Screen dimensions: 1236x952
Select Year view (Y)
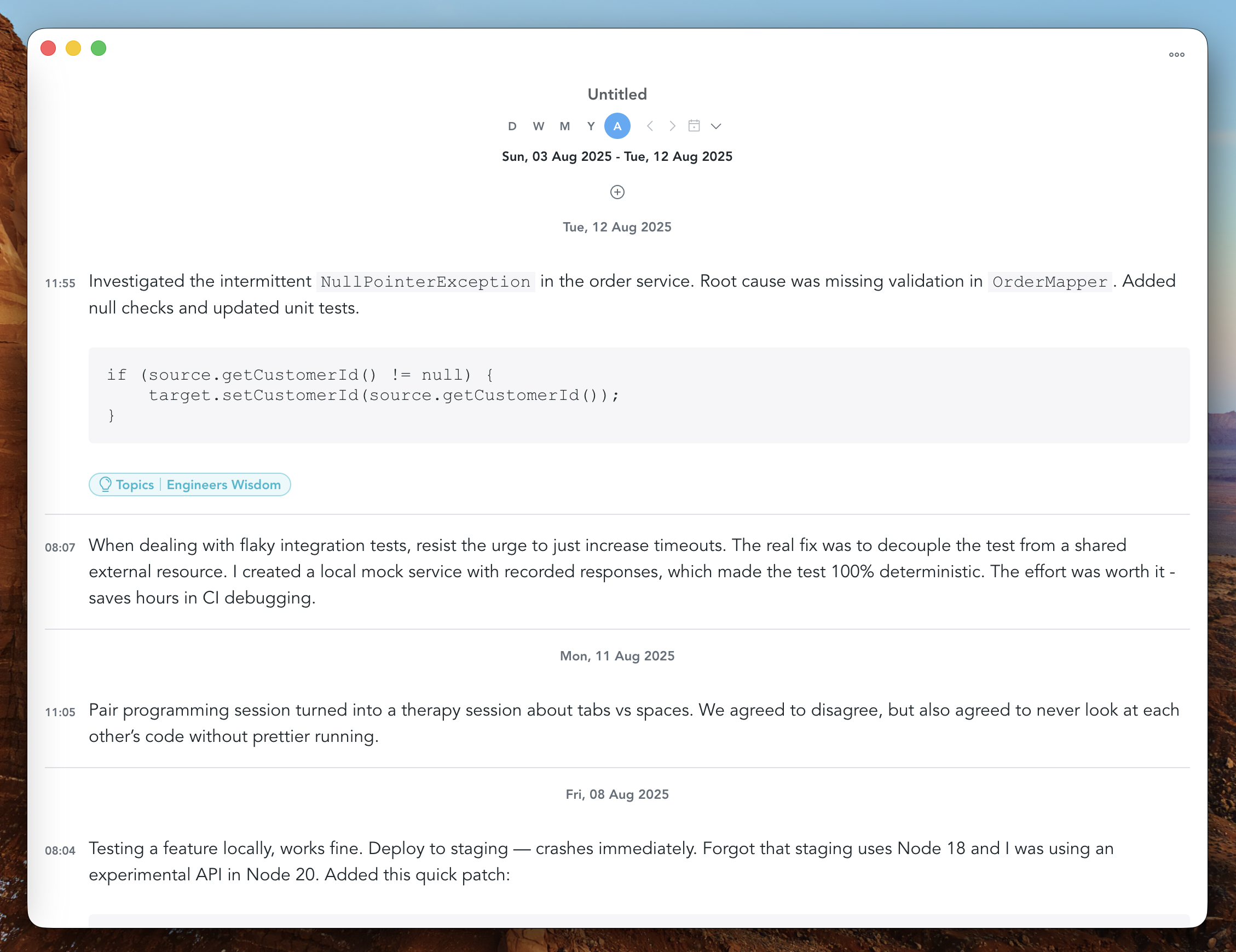591,126
